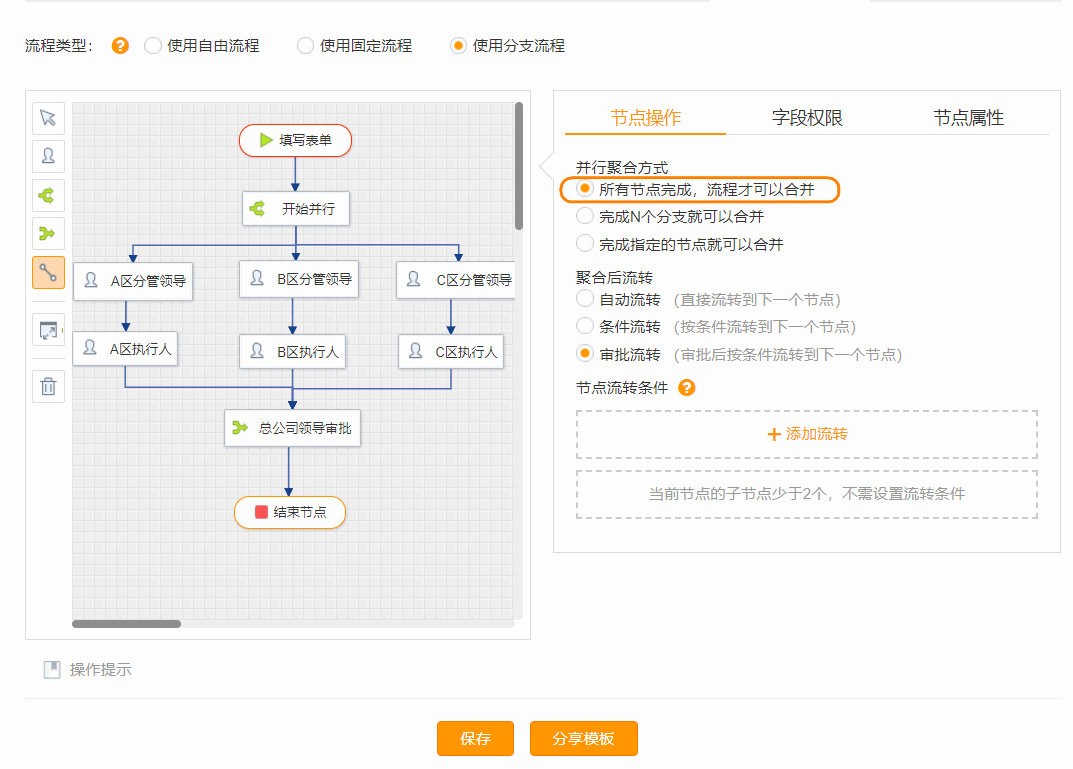Click person icon in C区分管领导 node
1073x769 pixels.
(x=413, y=278)
